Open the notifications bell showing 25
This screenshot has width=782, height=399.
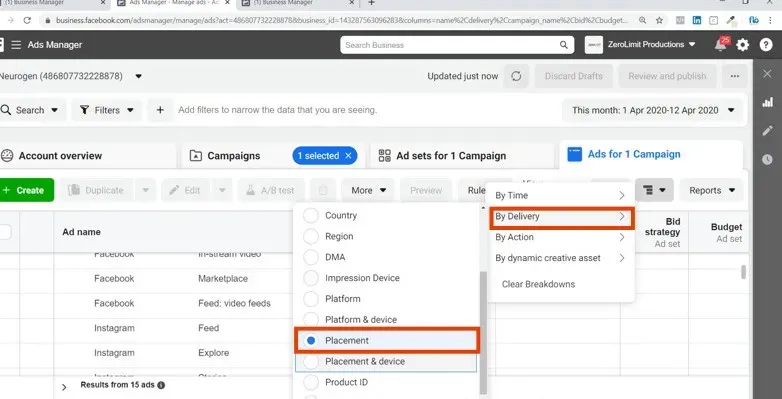pos(721,44)
